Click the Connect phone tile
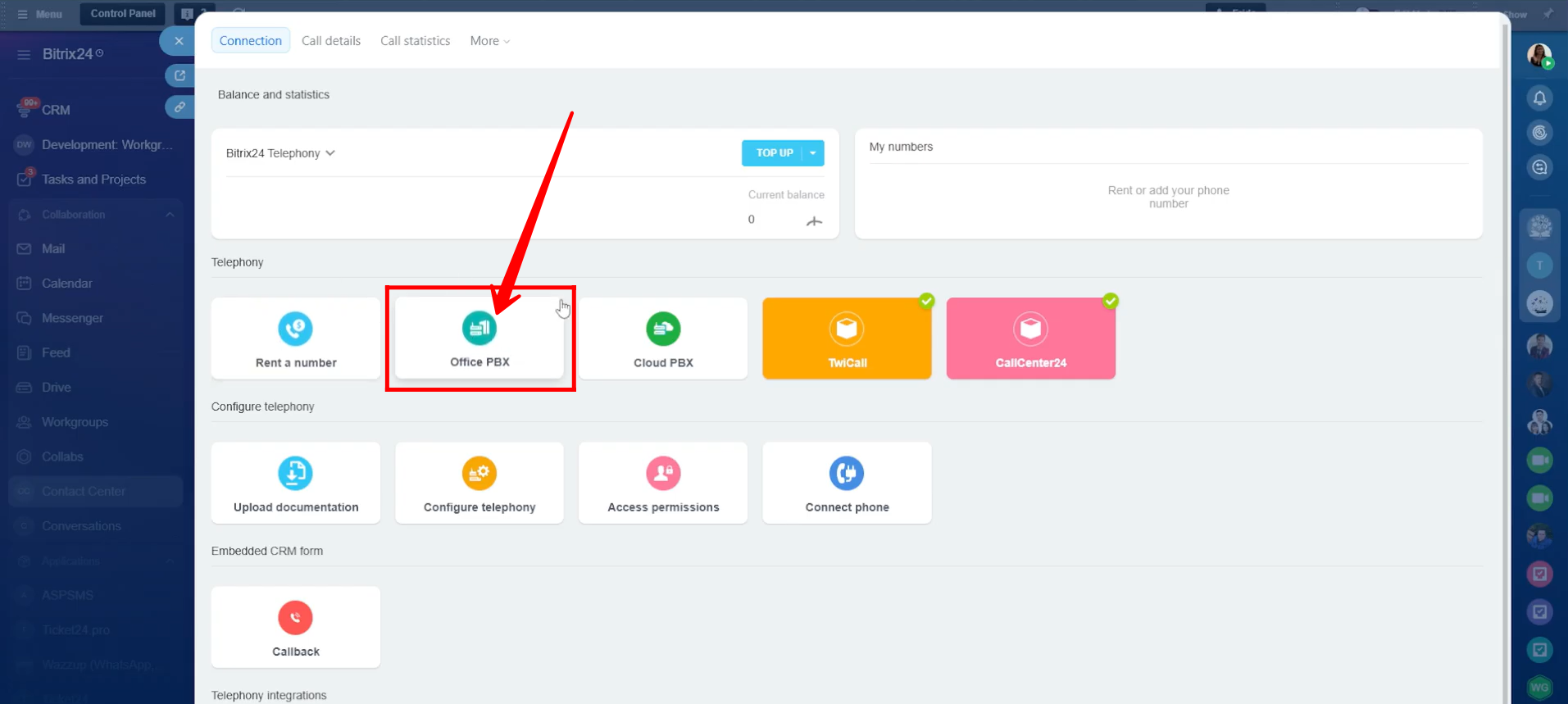This screenshot has width=1568, height=704. [847, 484]
